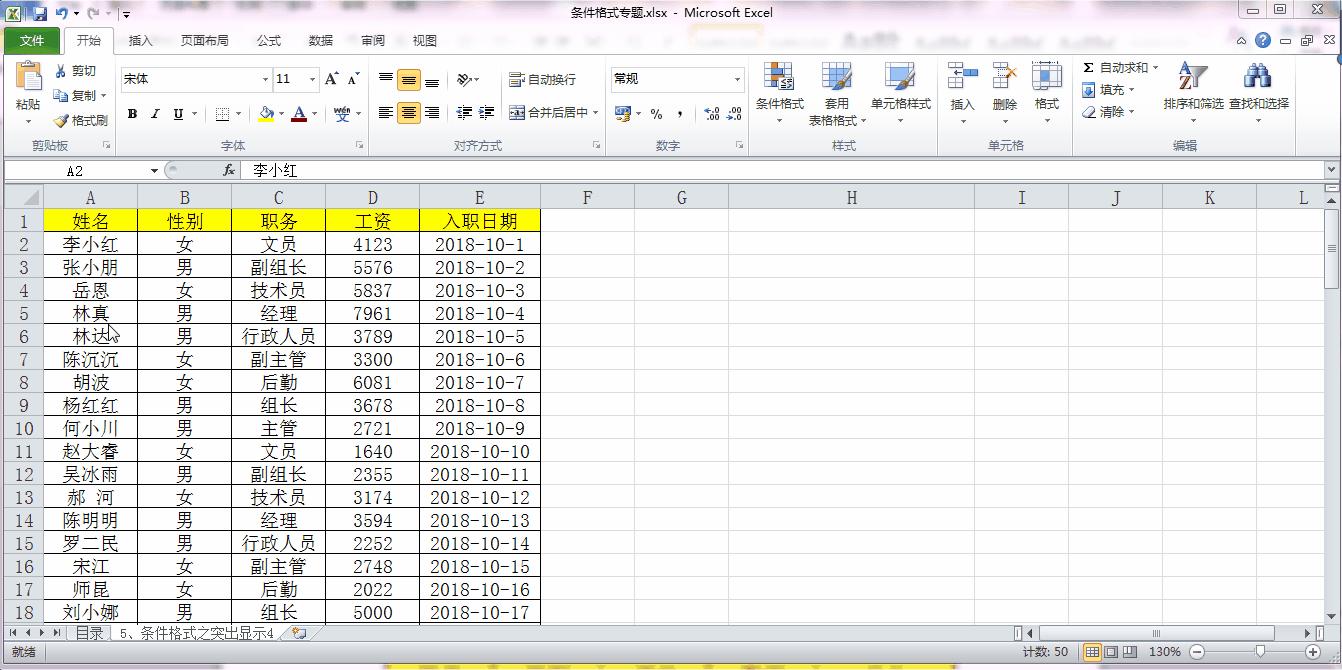The height and width of the screenshot is (670, 1342).
Task: Toggle bold formatting
Action: 131,113
